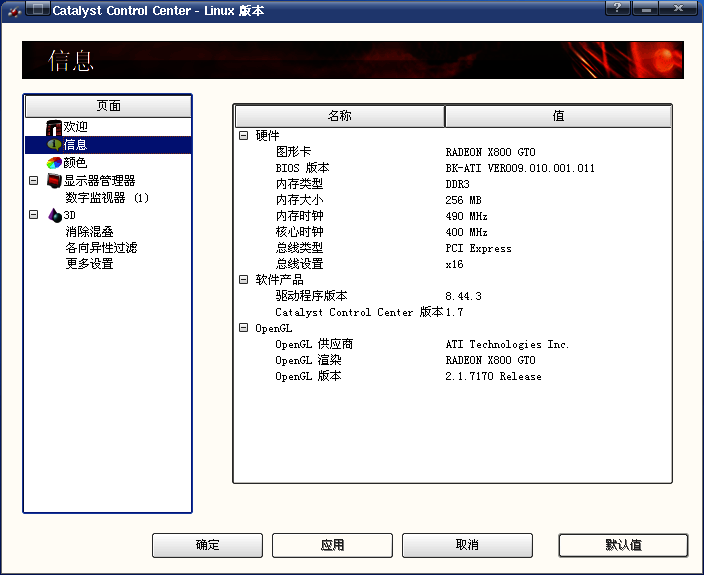The height and width of the screenshot is (575, 704).
Task: Select the 3D tree entry label
Action: pyautogui.click(x=70, y=215)
